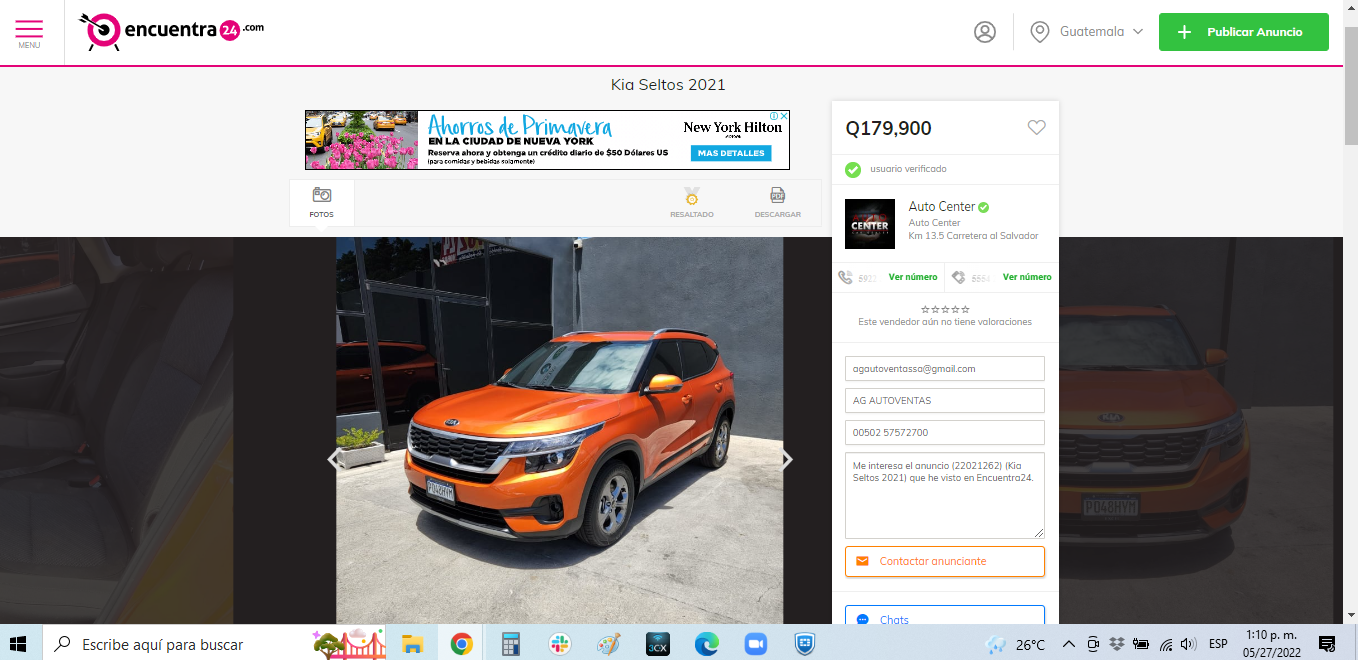
Task: Go to the encuentra24.com home logo
Action: click(x=171, y=31)
